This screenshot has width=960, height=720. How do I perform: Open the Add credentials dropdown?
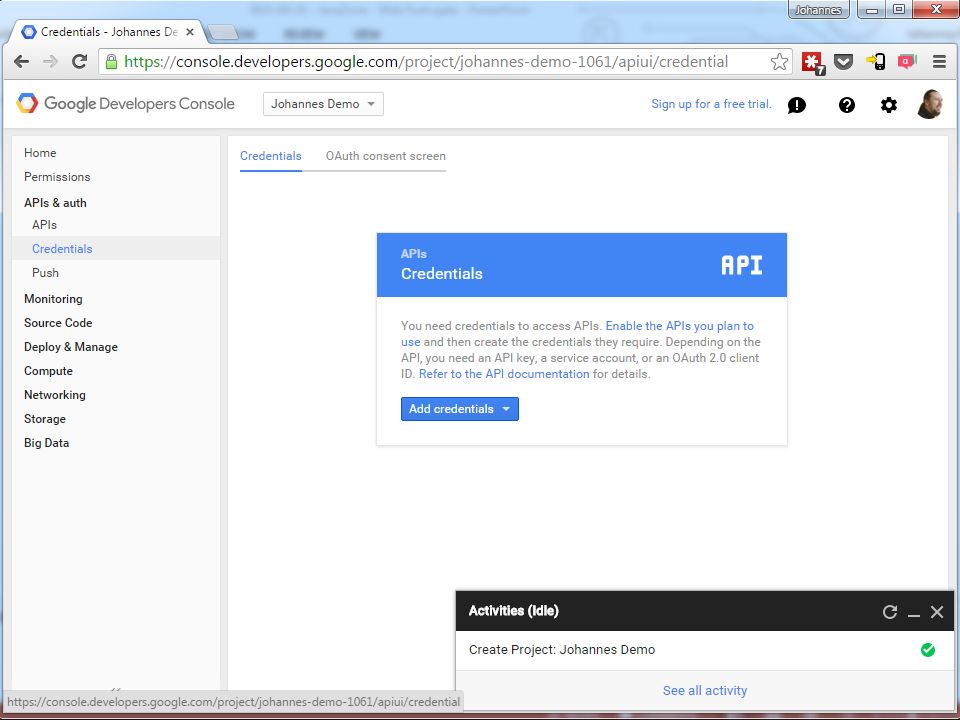coord(460,409)
